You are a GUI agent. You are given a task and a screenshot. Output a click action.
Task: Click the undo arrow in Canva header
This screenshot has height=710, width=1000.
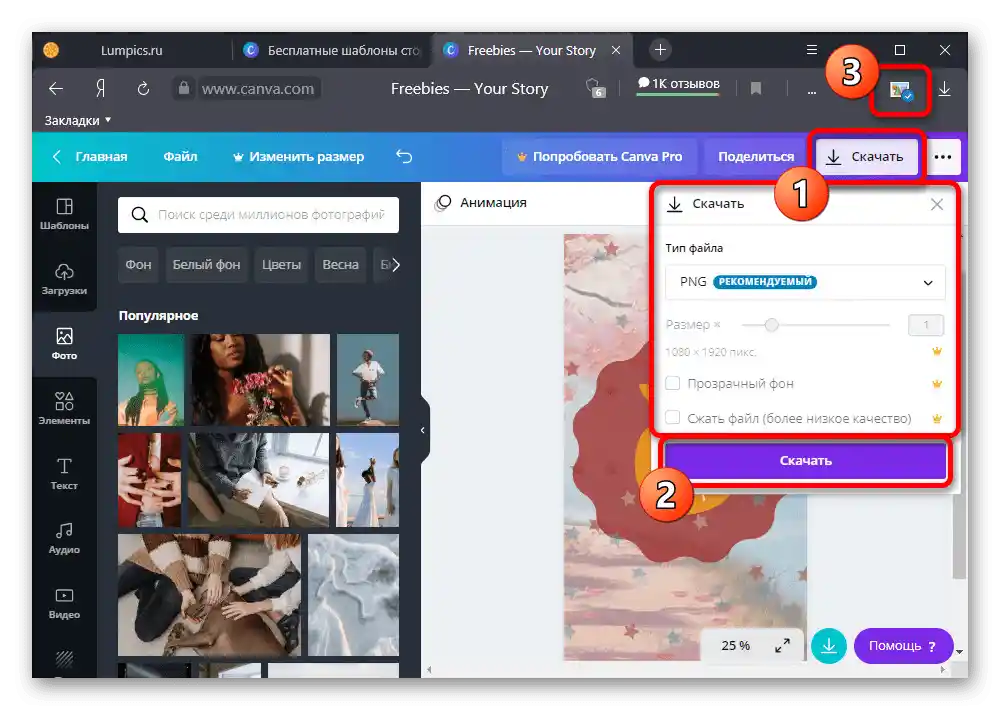pyautogui.click(x=404, y=156)
